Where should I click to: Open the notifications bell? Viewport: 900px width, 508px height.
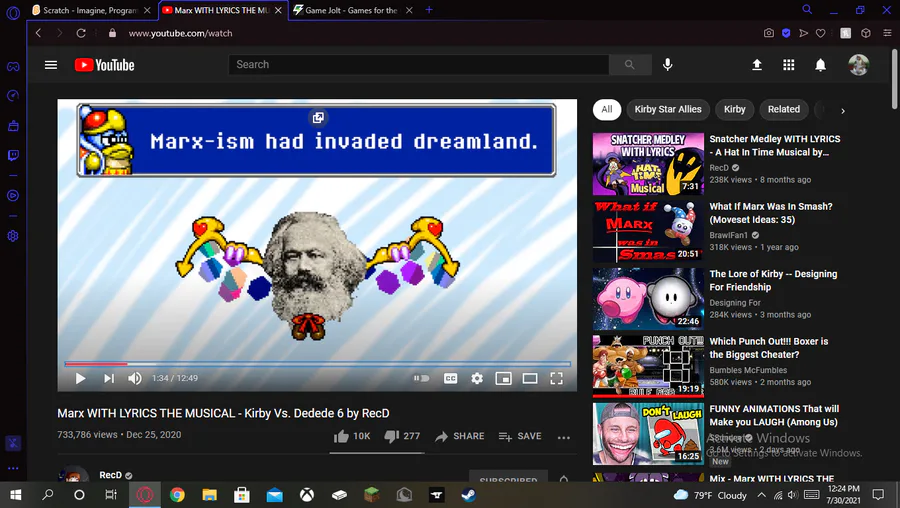click(x=820, y=65)
